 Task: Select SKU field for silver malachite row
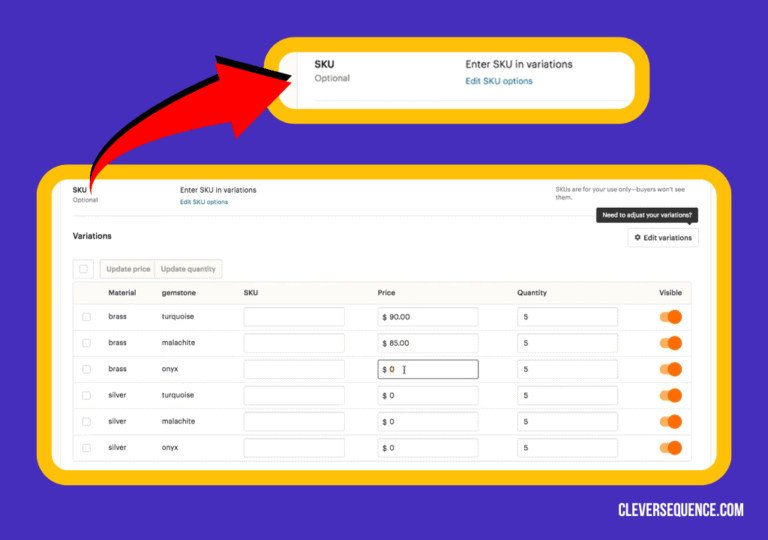pos(294,422)
